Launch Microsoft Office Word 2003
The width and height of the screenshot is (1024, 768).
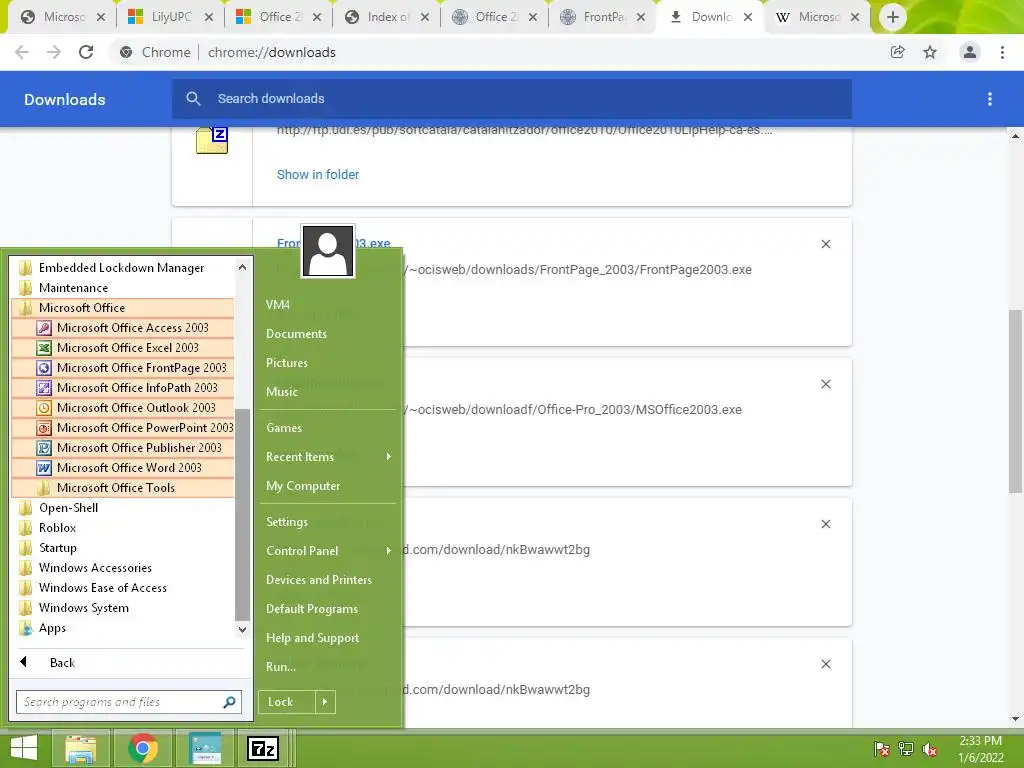click(123, 468)
